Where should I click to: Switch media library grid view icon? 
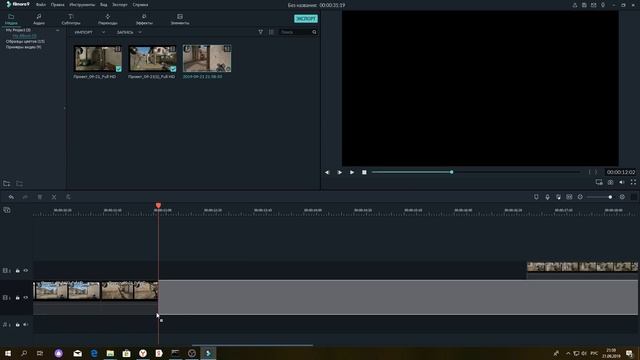point(271,32)
